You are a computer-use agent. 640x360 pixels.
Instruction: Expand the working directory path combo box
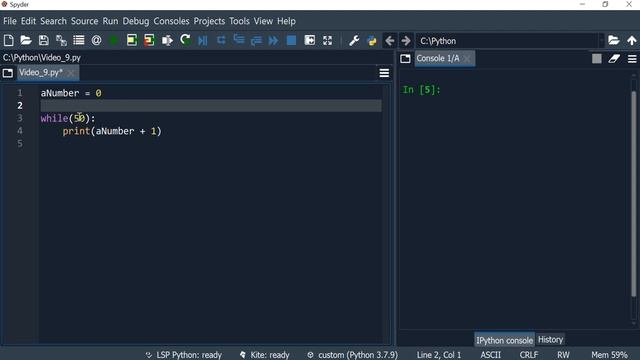(x=601, y=40)
